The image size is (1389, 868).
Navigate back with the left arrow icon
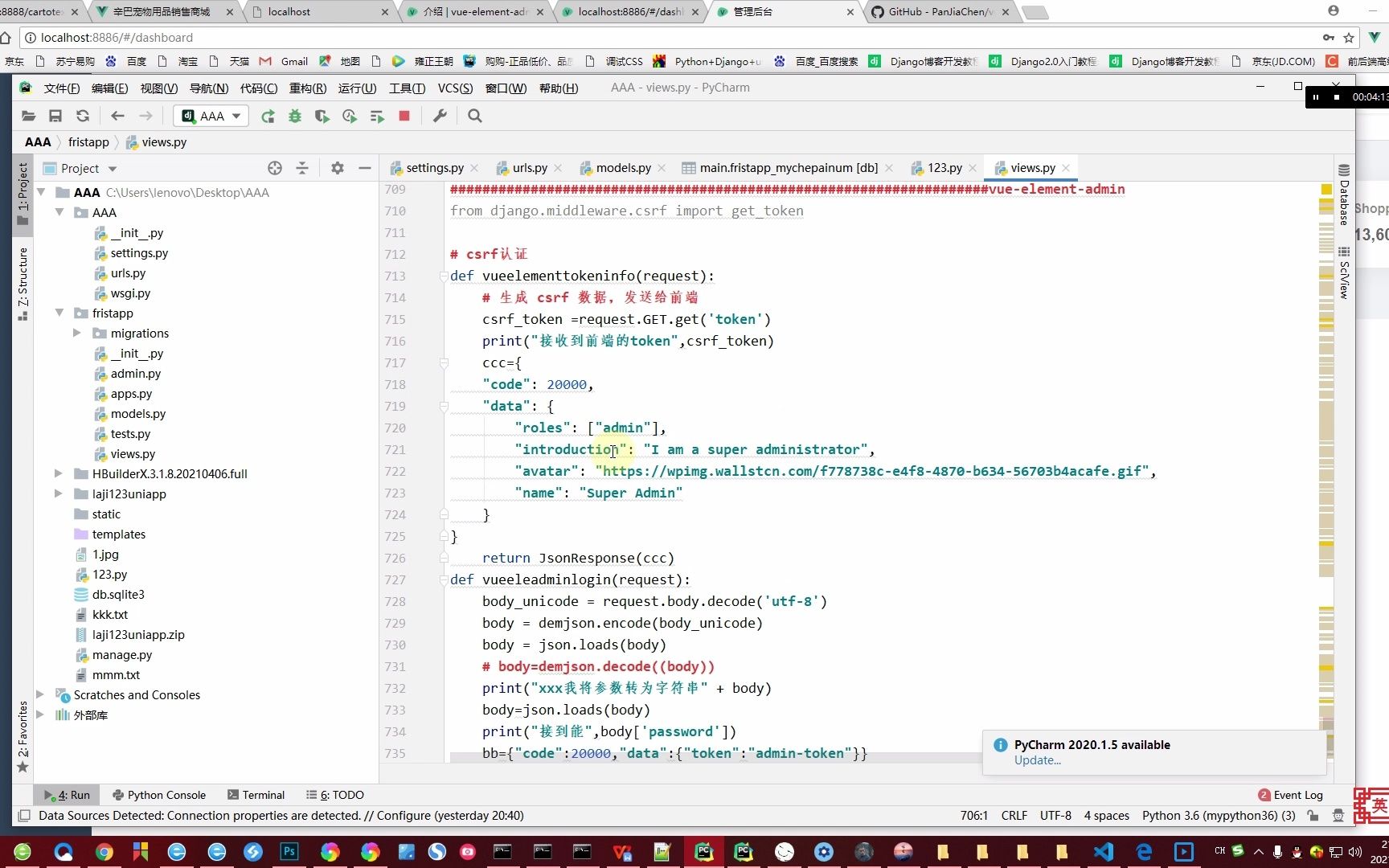[117, 117]
